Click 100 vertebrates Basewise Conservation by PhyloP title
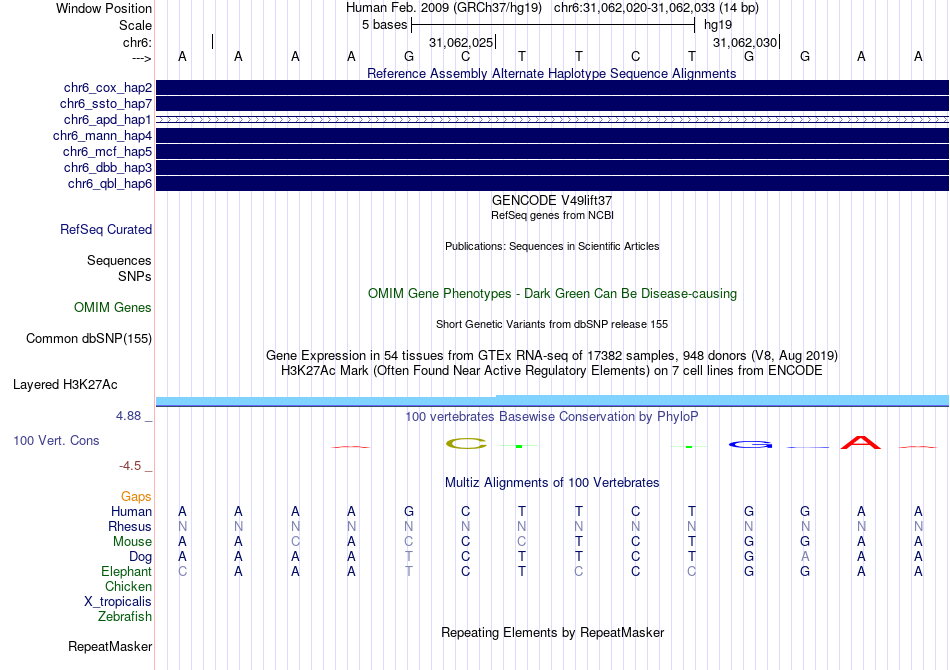Screen dimensions: 950x670 552,416
